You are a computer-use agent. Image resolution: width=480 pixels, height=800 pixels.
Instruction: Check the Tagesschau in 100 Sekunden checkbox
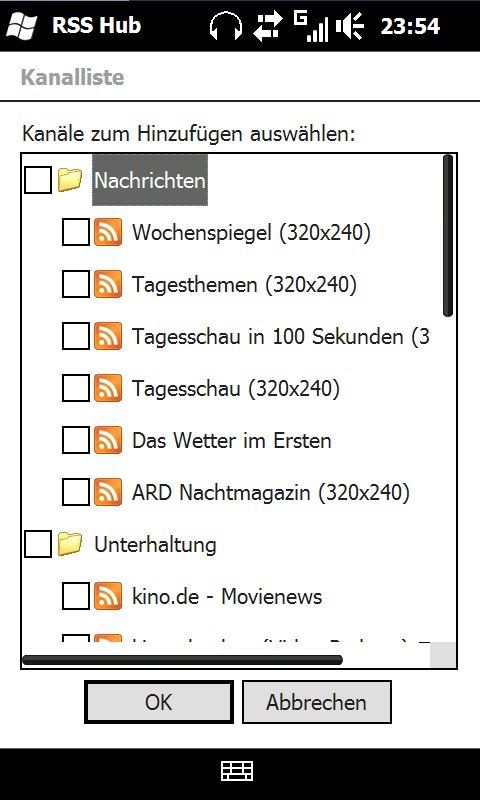[75, 336]
